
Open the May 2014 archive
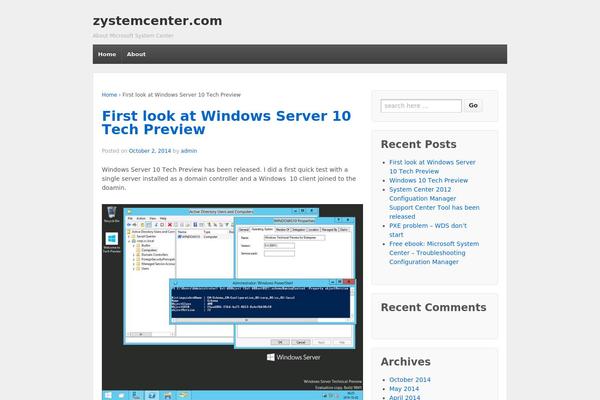pos(404,389)
